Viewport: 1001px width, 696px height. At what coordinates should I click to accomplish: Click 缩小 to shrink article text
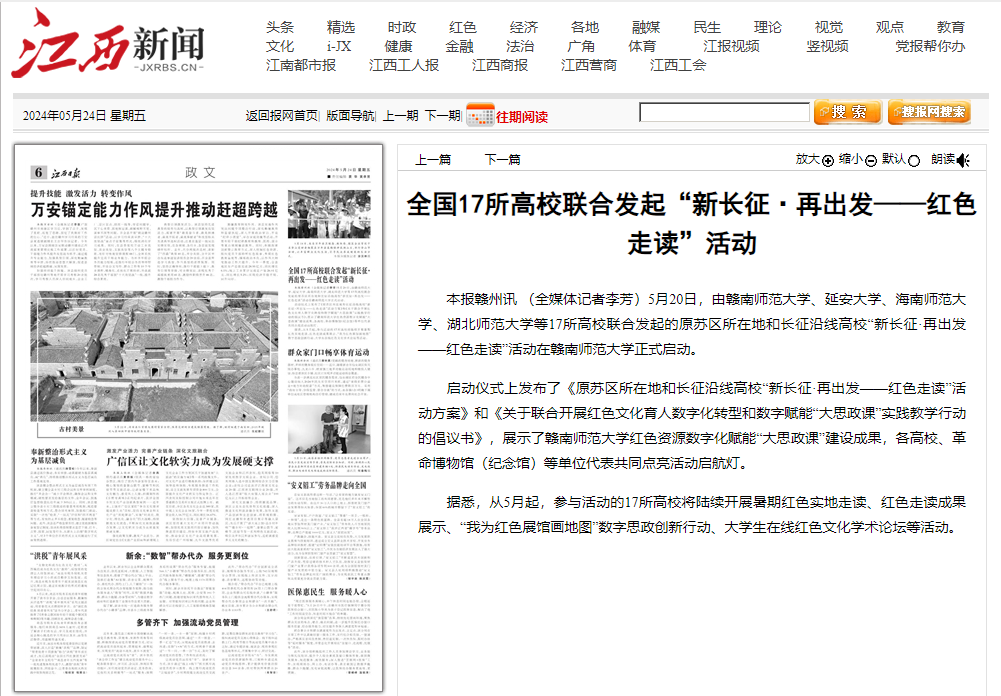tap(851, 159)
